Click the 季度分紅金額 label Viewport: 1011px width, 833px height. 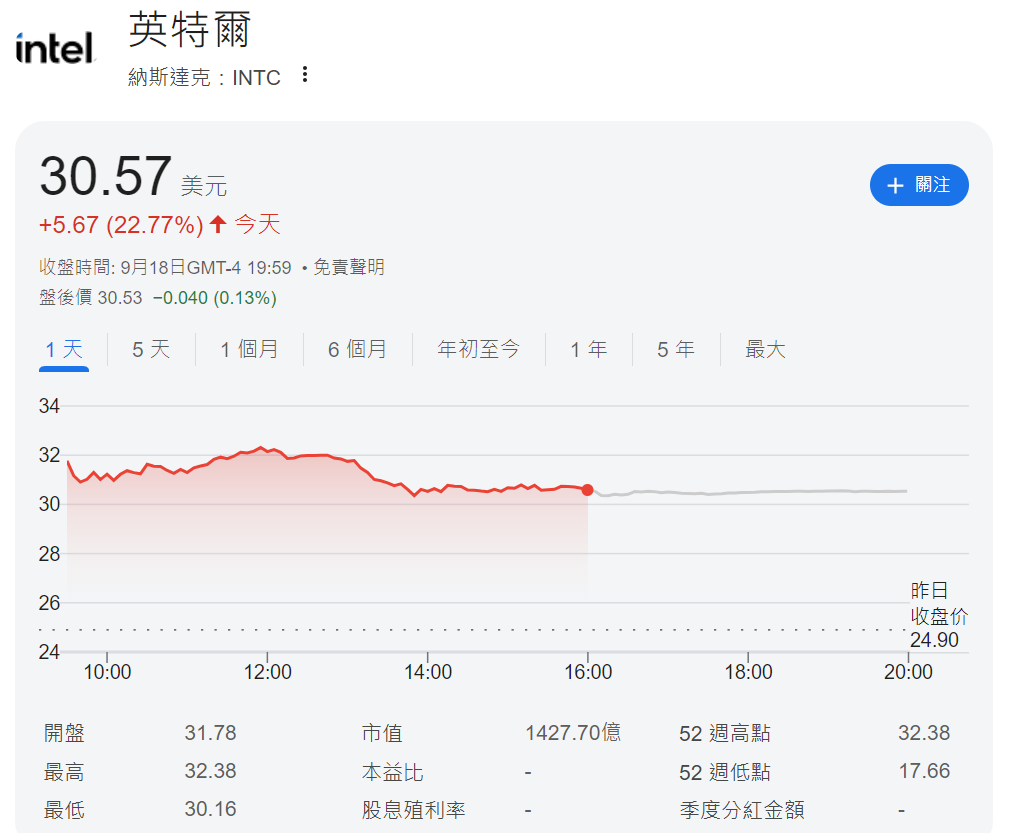click(742, 810)
